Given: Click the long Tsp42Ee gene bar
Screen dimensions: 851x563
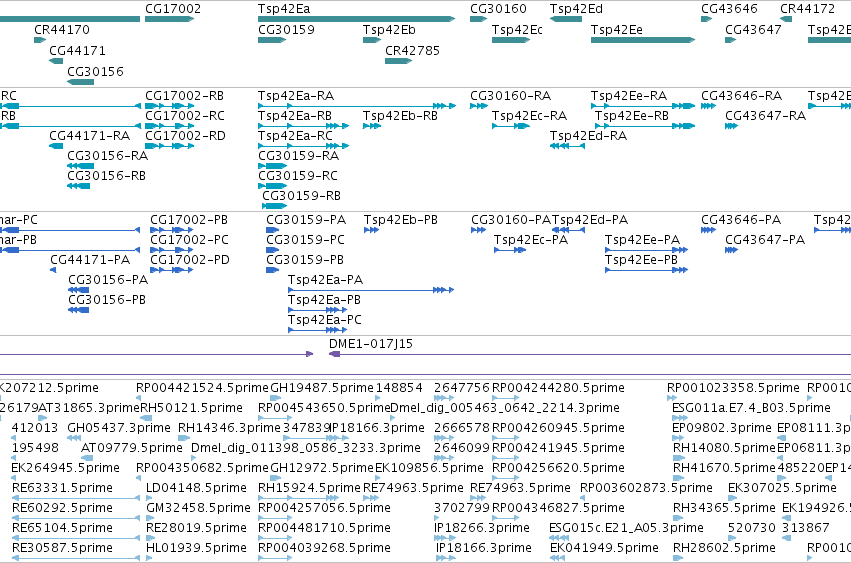Looking at the screenshot, I should pos(643,40).
